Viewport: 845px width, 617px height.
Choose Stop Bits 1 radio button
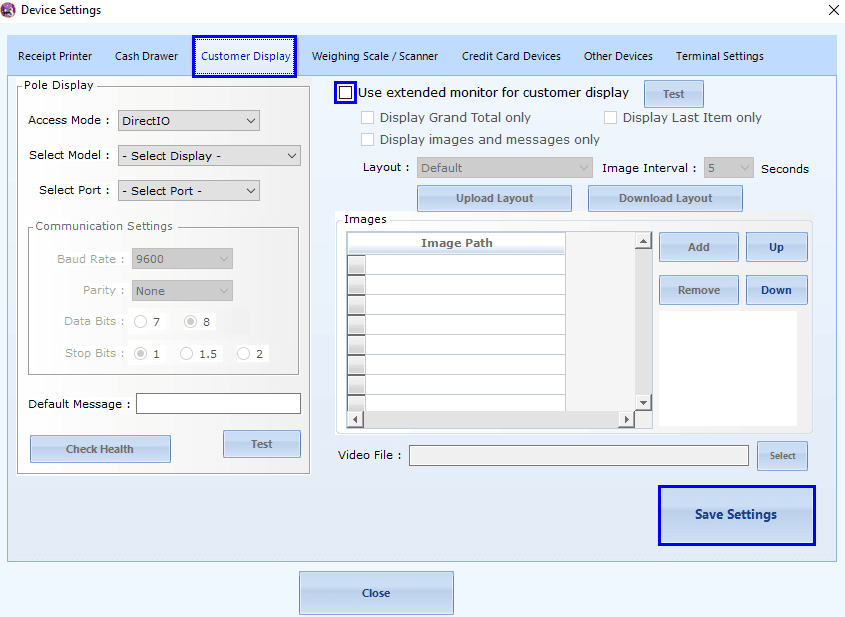pos(141,353)
